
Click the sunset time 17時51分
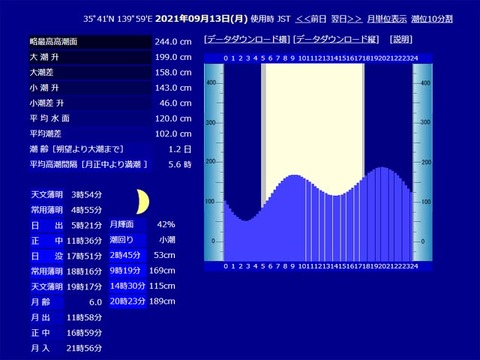(84, 256)
